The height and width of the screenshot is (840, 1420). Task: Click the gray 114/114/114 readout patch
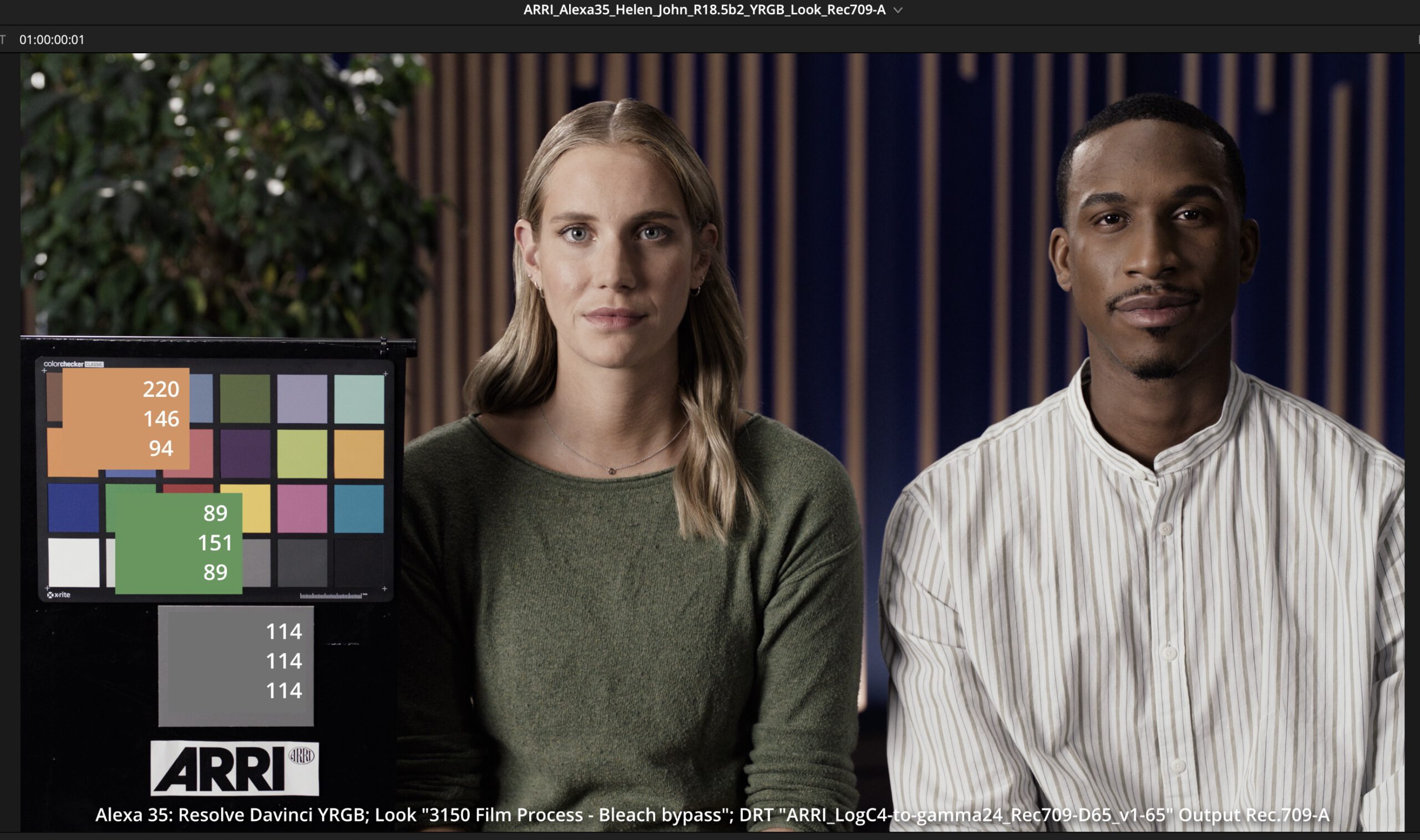coord(236,666)
